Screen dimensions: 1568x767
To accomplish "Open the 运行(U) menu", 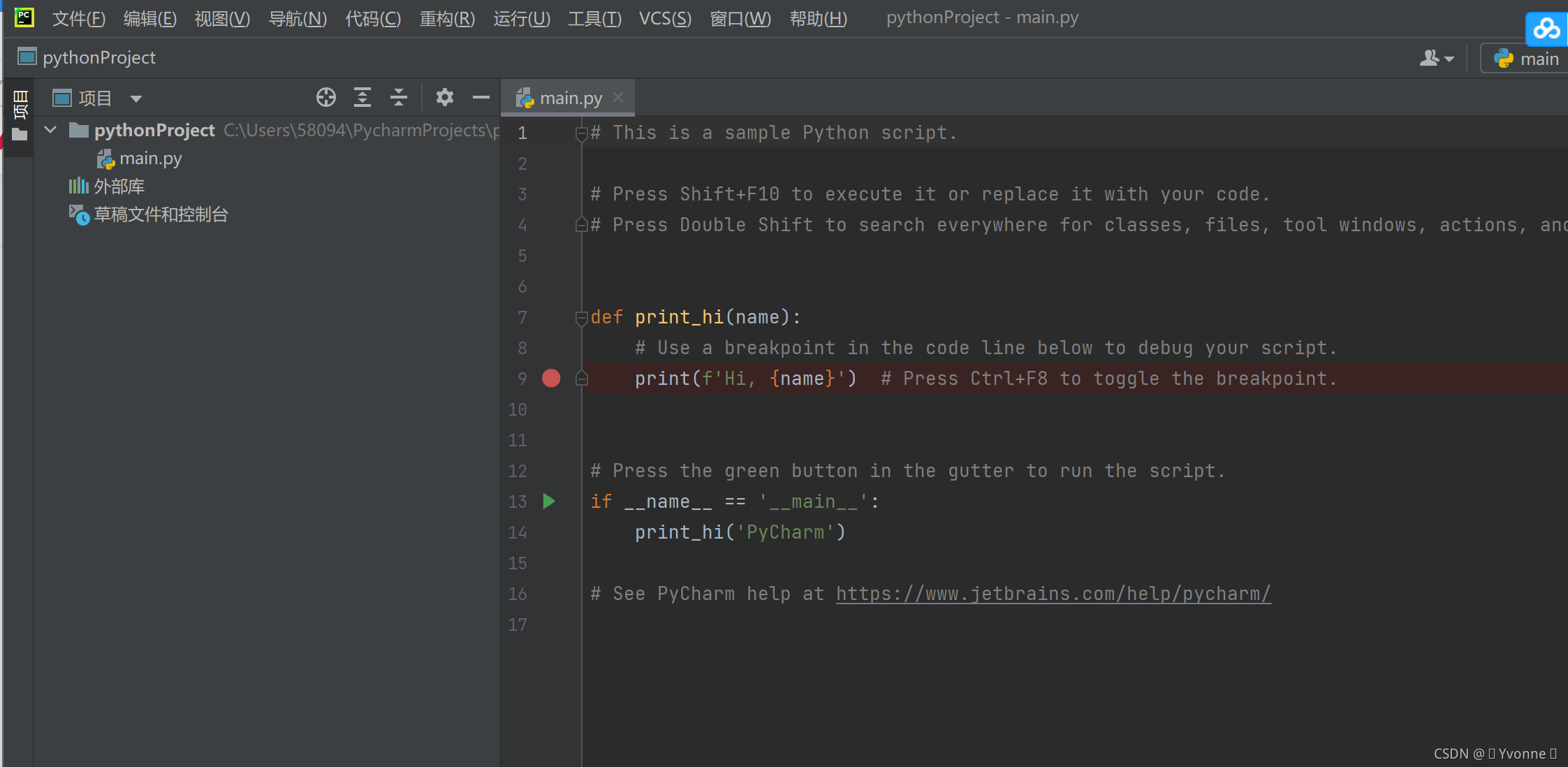I will point(521,18).
